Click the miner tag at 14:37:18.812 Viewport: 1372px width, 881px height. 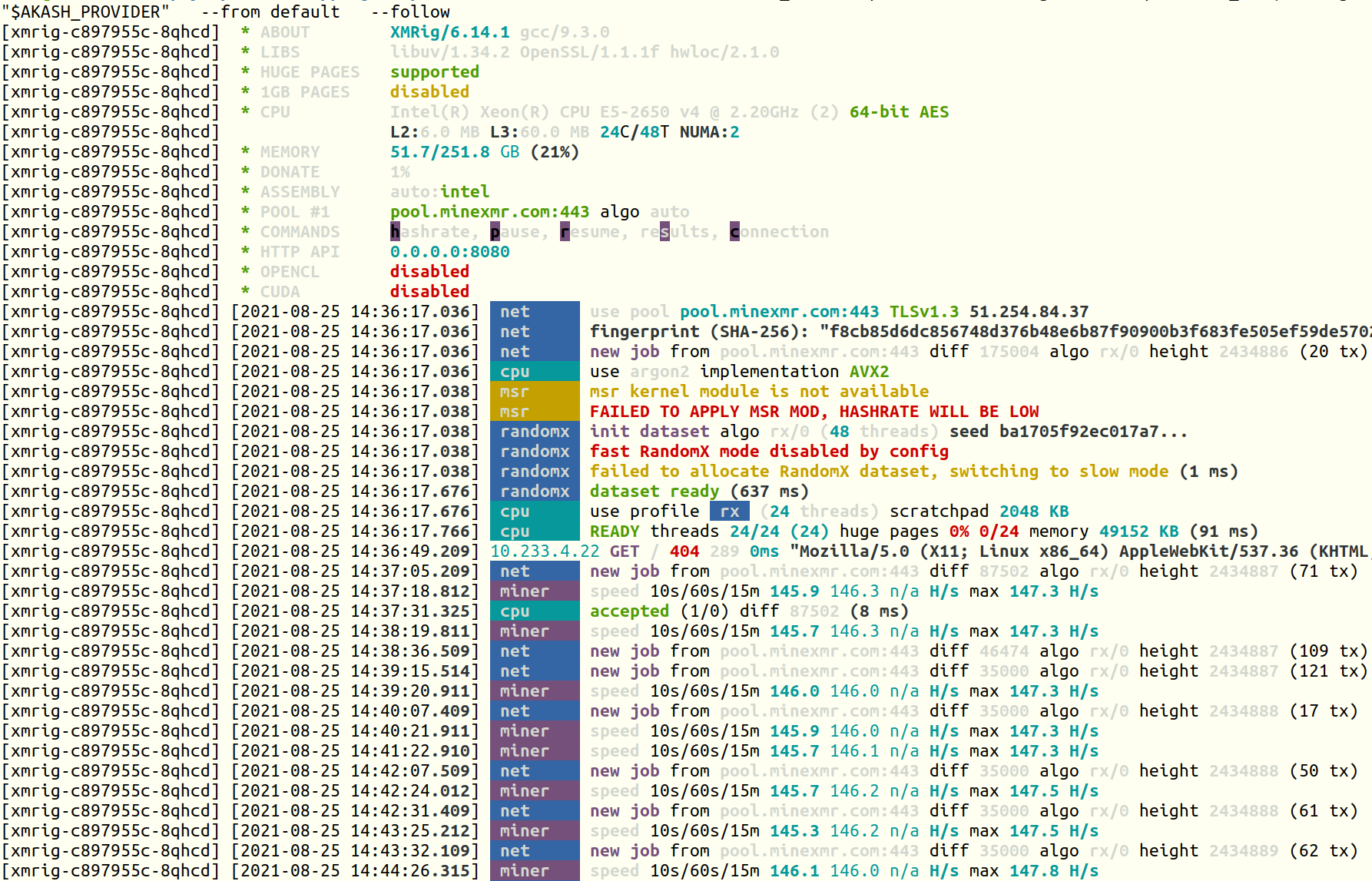[535, 591]
